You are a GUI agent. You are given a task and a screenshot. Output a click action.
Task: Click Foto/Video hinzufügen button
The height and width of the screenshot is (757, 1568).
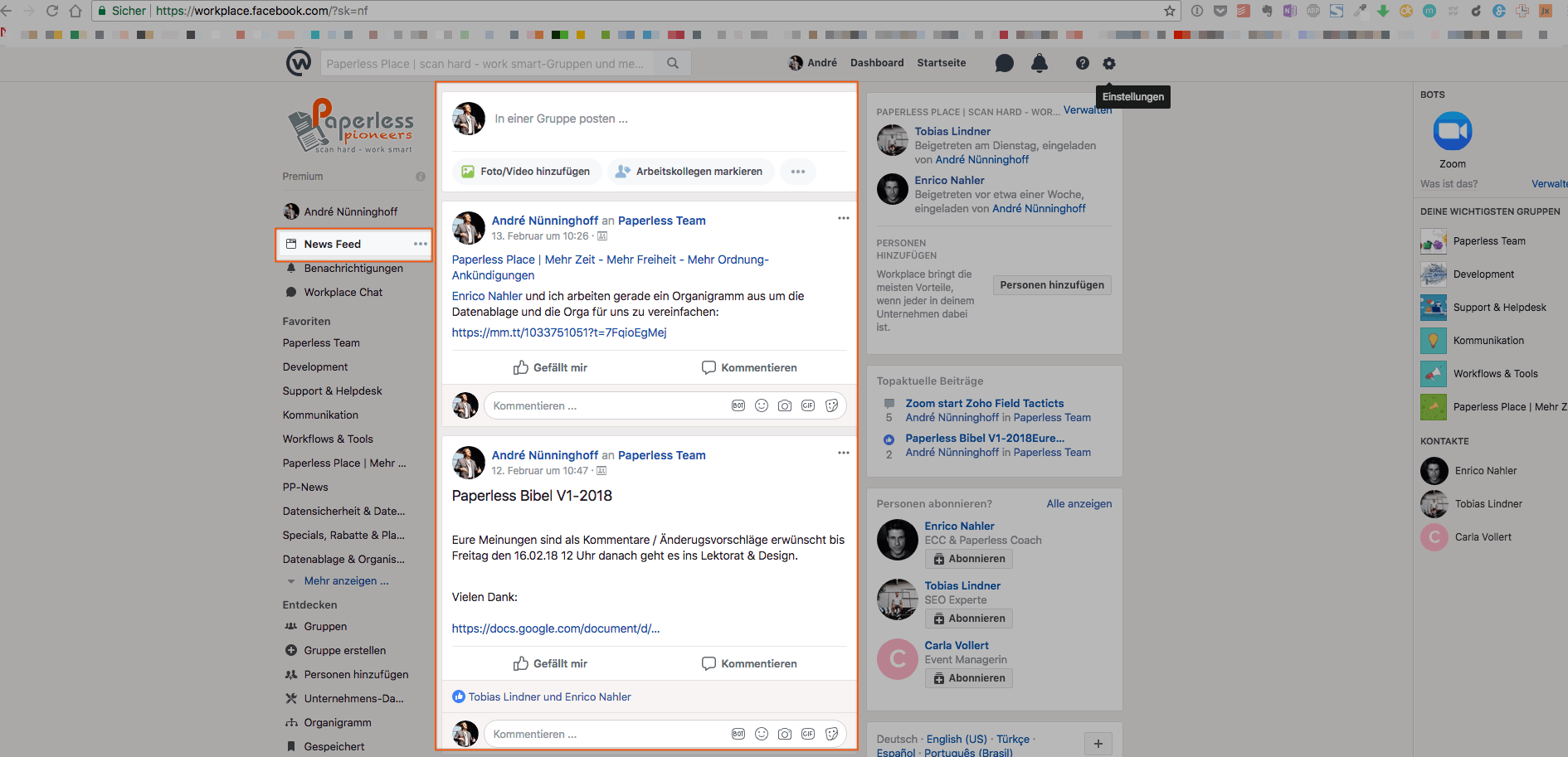coord(525,172)
